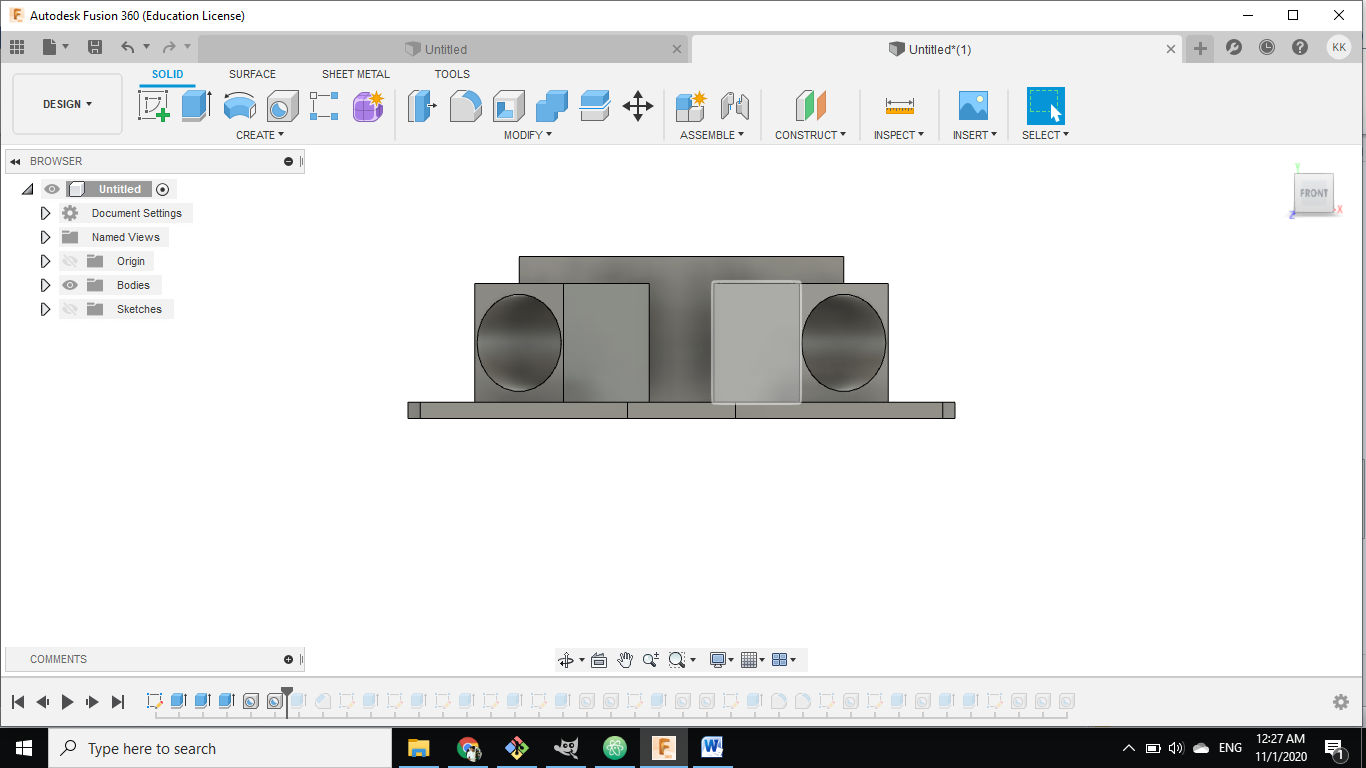1366x768 pixels.
Task: Toggle visibility of the Origin folder
Action: pyautogui.click(x=70, y=261)
